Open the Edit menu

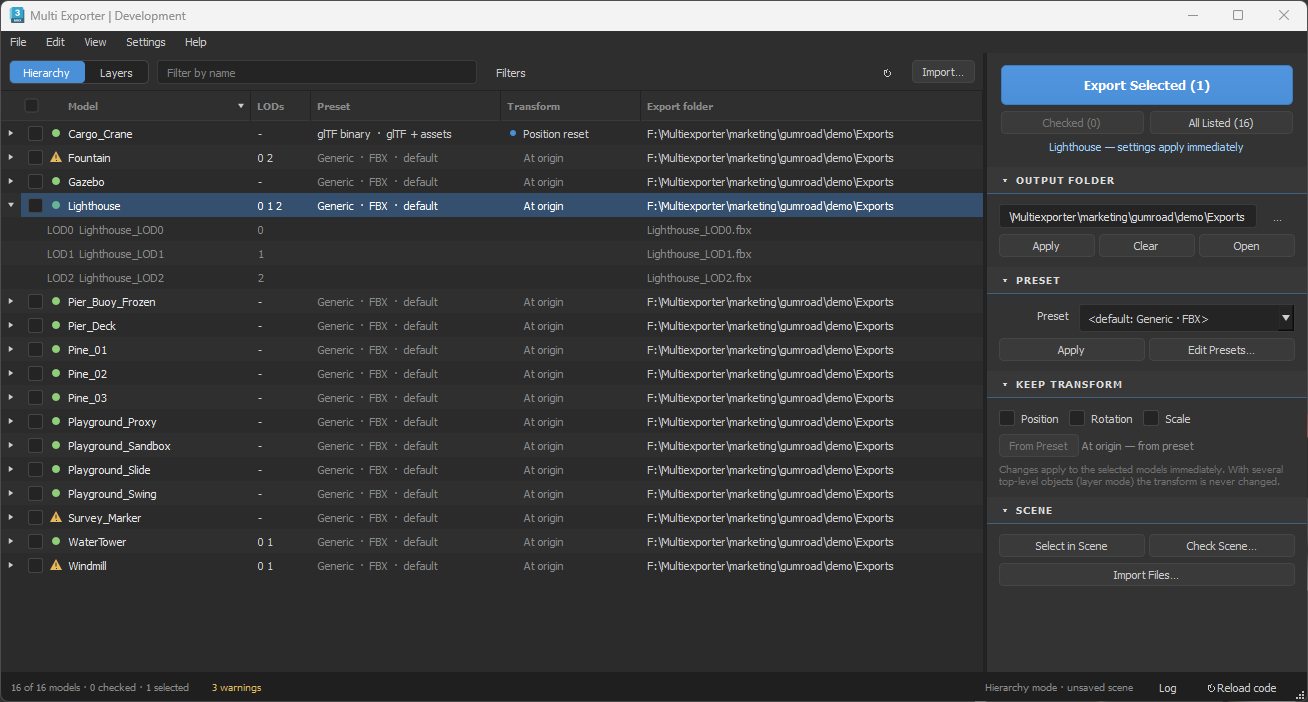55,42
